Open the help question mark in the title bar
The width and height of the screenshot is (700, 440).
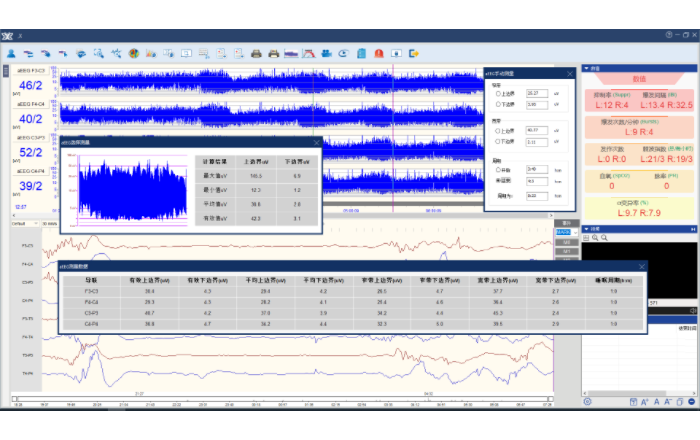pos(668,35)
